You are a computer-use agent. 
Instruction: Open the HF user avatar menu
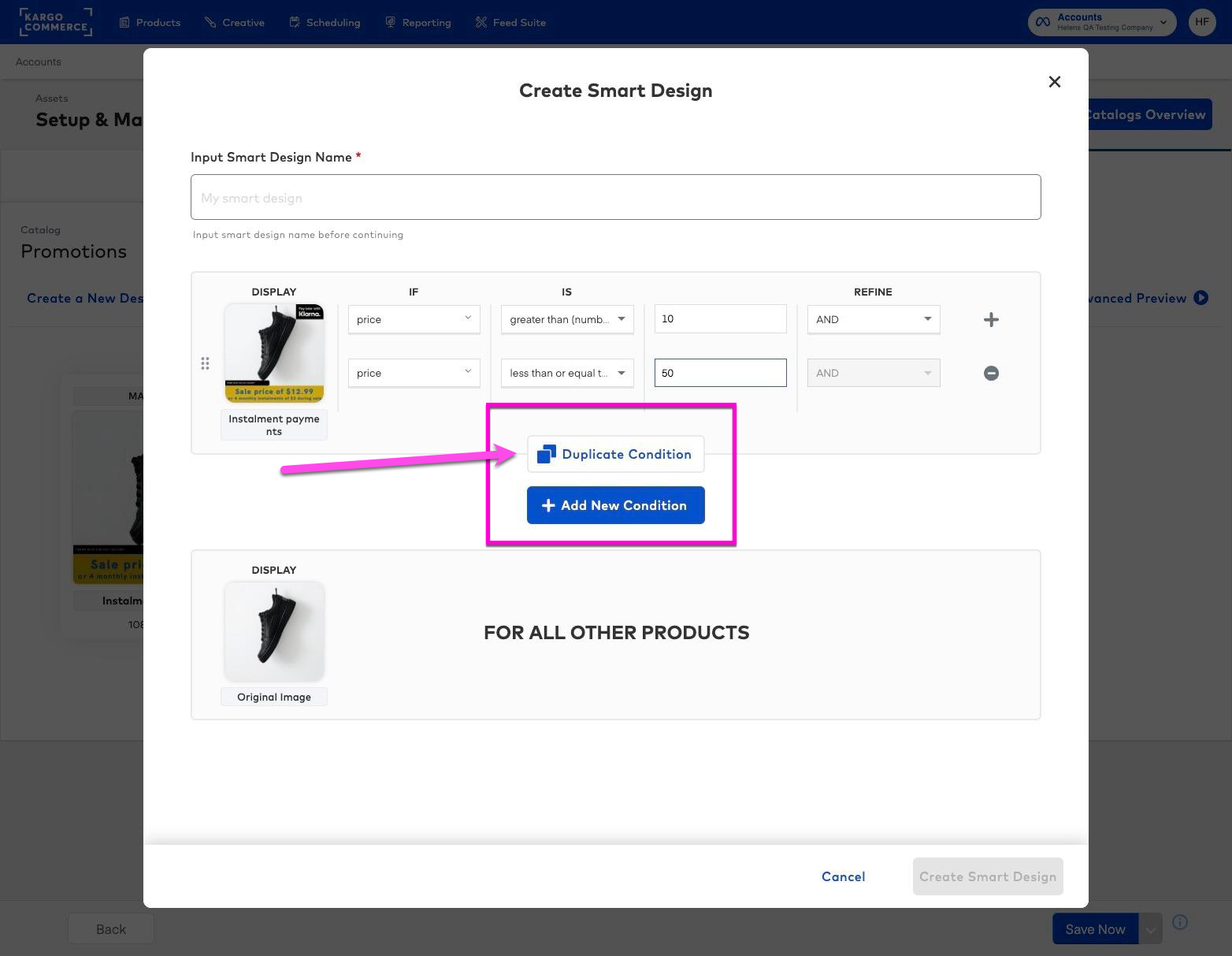[x=1201, y=22]
